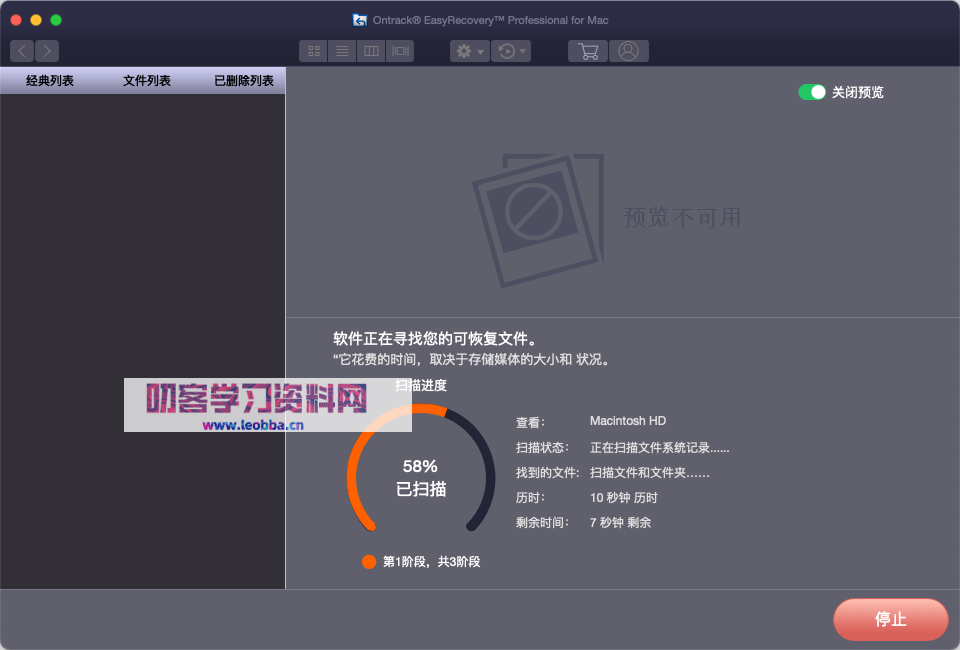Disable preview using the green switch
The height and width of the screenshot is (650, 960).
pos(812,91)
